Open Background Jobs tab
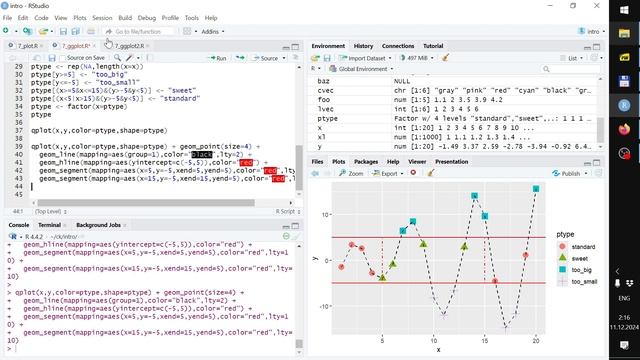 click(98, 225)
